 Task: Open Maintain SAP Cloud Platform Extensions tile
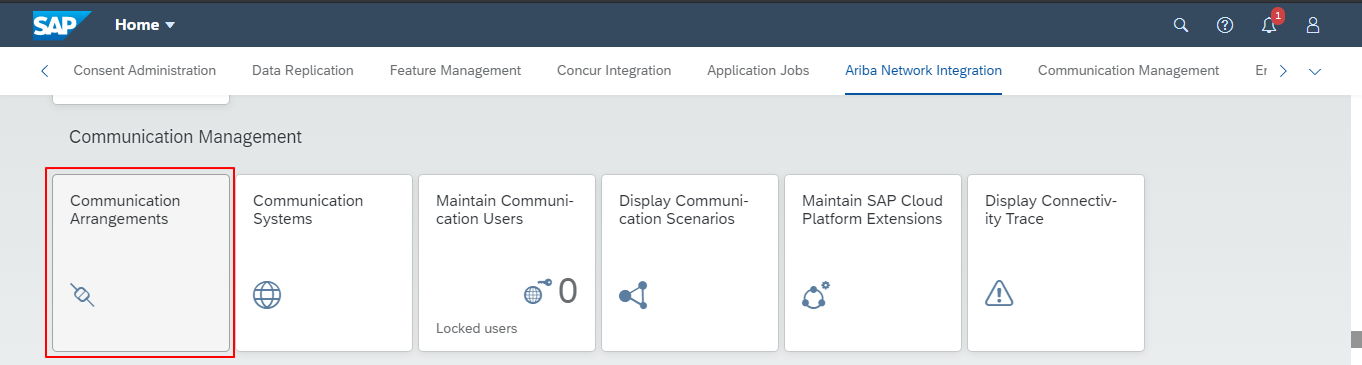(x=873, y=263)
